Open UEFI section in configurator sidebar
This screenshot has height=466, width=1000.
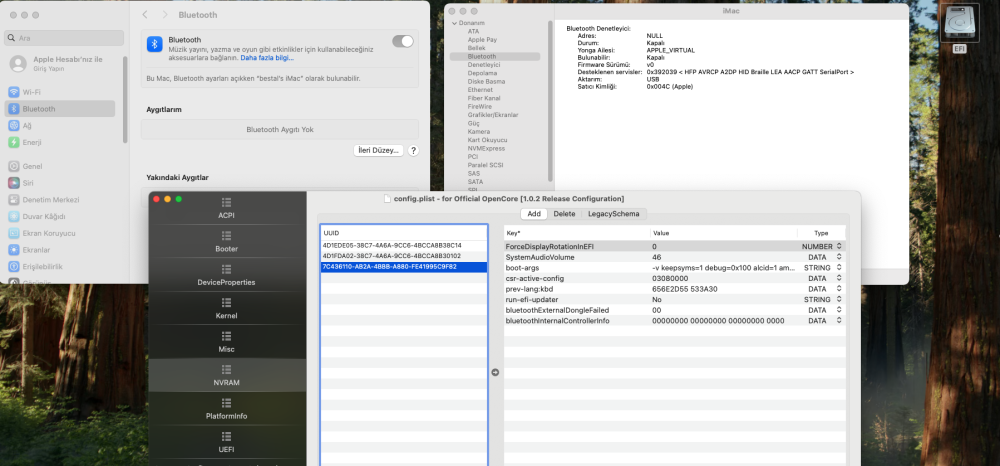pyautogui.click(x=226, y=442)
